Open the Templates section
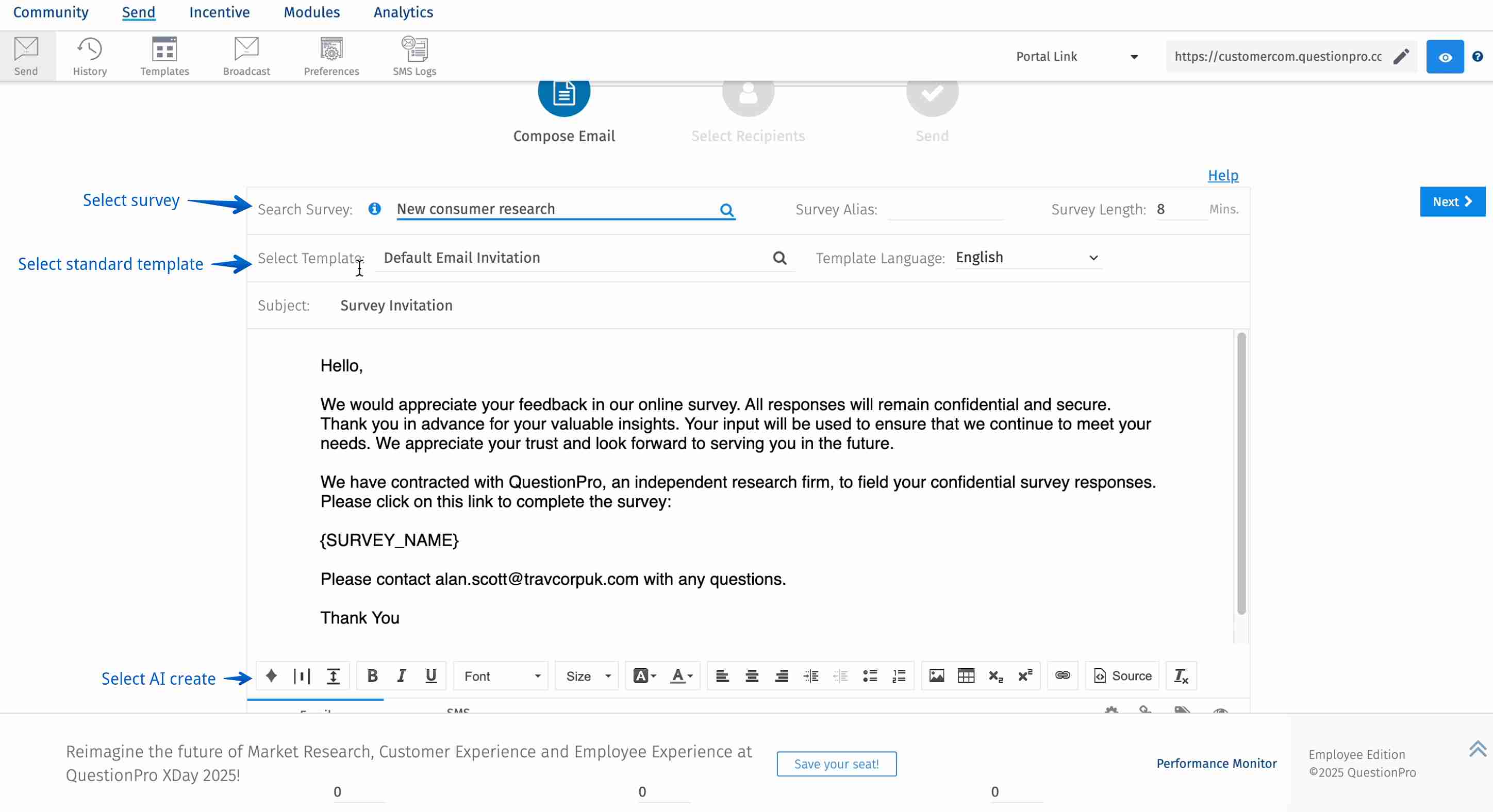Image resolution: width=1493 pixels, height=812 pixels. [164, 55]
